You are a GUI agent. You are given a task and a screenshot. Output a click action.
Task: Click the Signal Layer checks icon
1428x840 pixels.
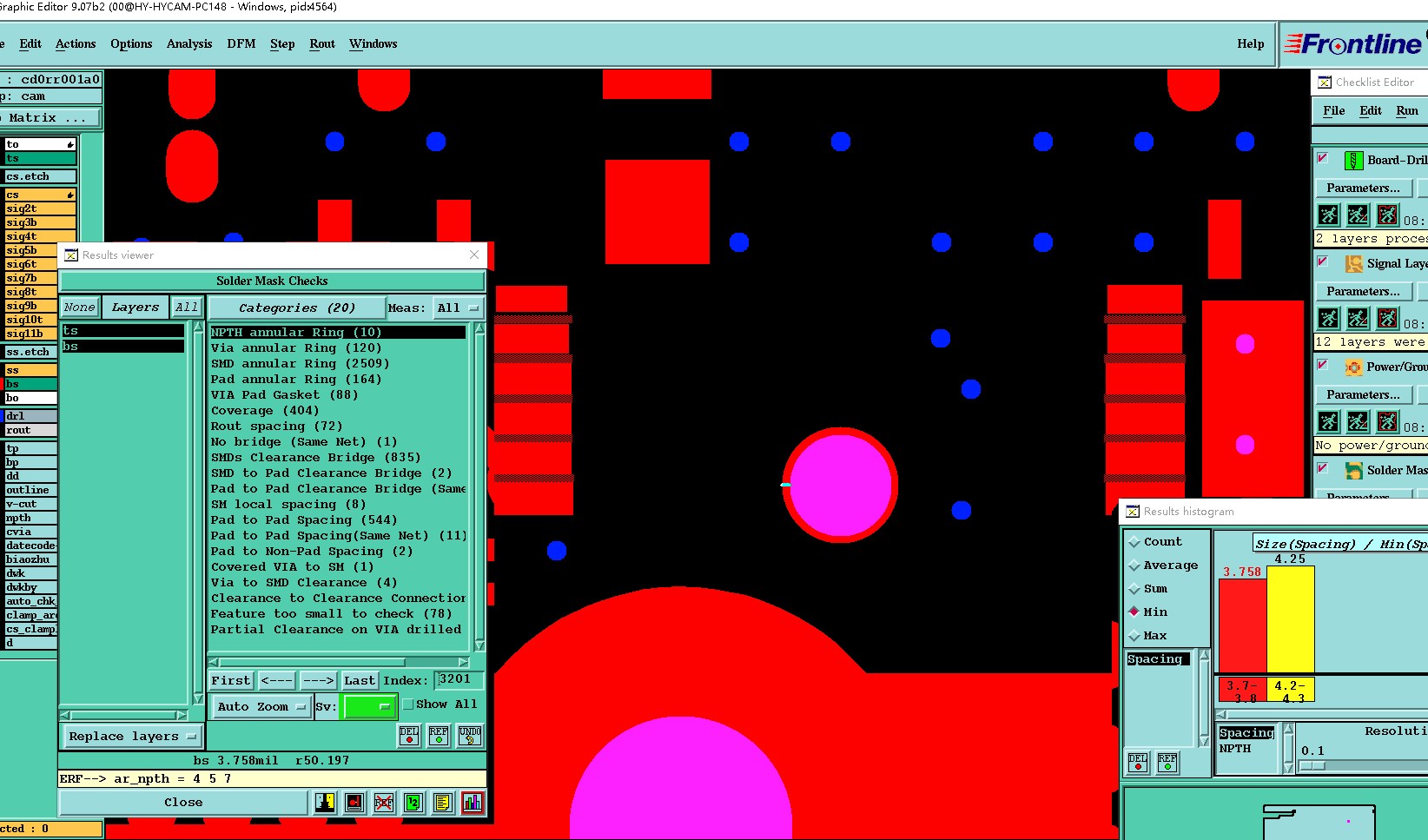1353,263
